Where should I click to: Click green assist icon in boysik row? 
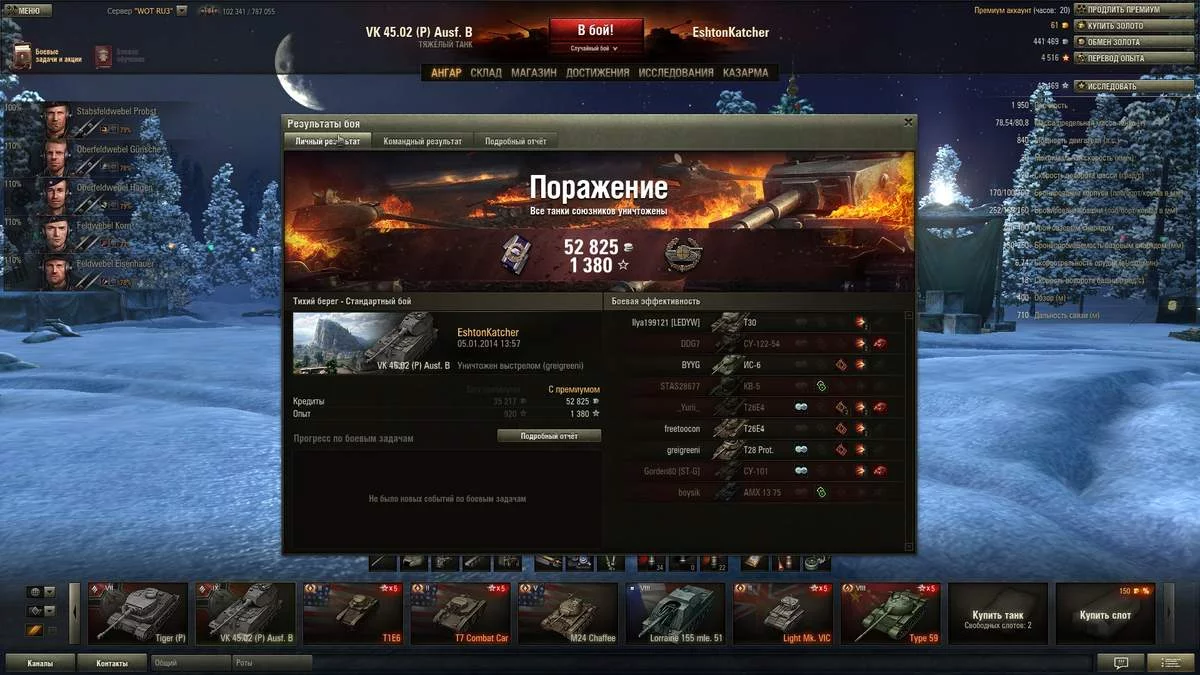click(x=821, y=492)
